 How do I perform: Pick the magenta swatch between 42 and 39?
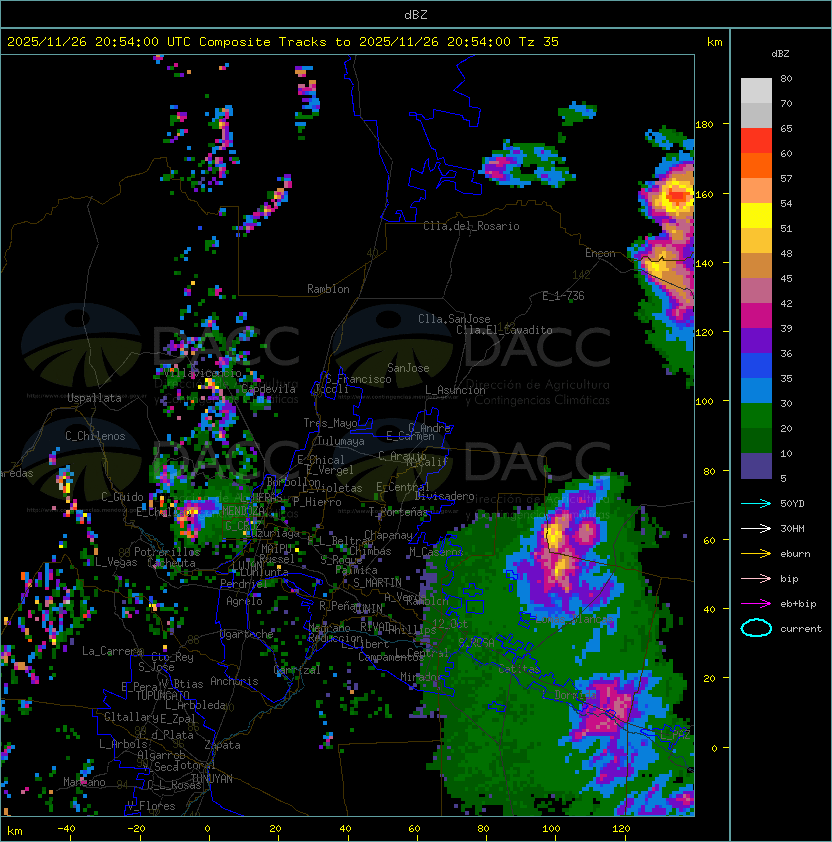point(756,315)
